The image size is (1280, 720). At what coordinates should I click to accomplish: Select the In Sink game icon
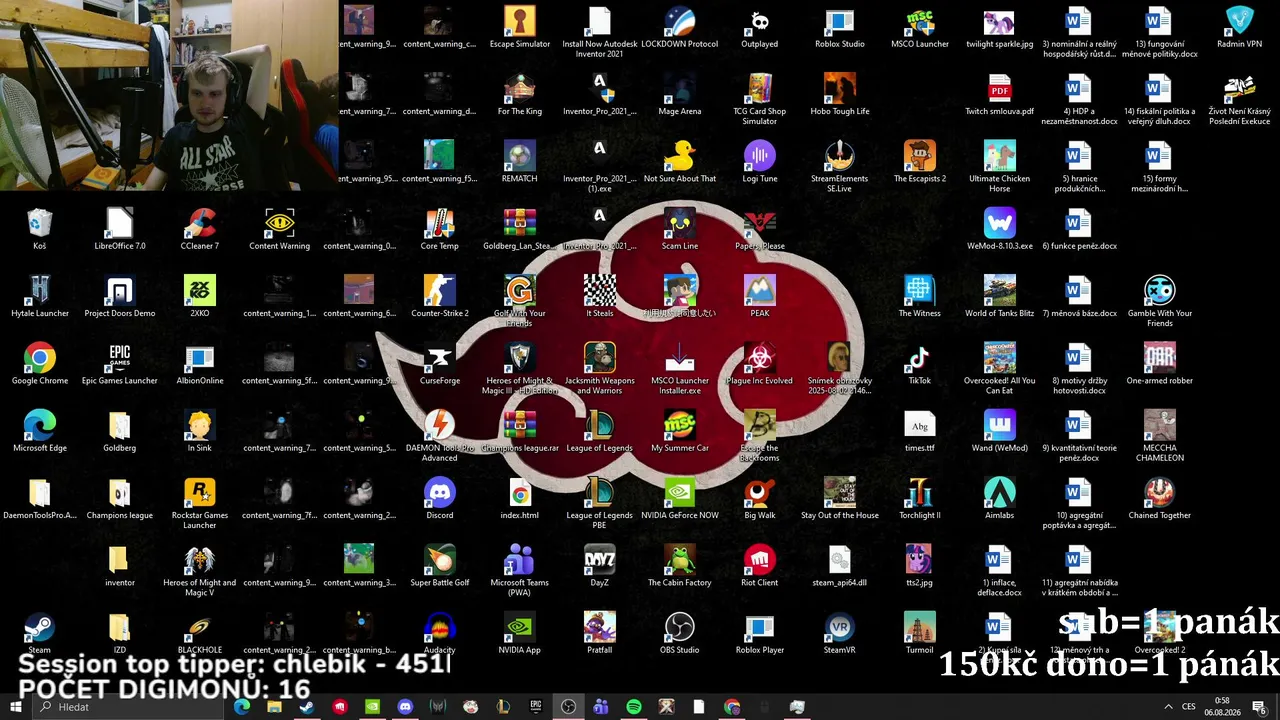click(x=200, y=424)
